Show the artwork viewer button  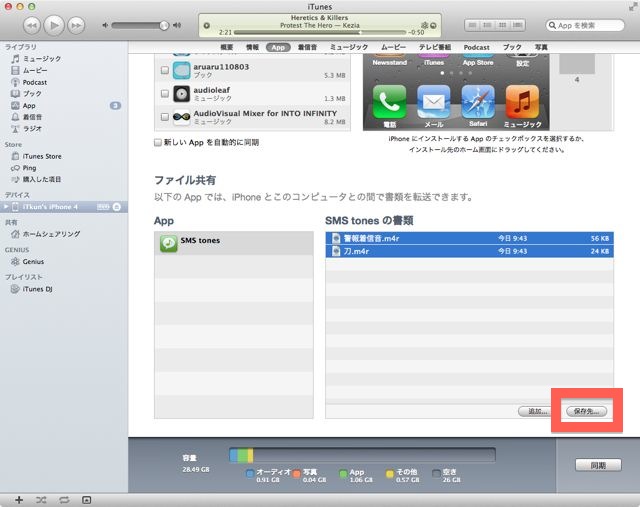pyautogui.click(x=87, y=500)
